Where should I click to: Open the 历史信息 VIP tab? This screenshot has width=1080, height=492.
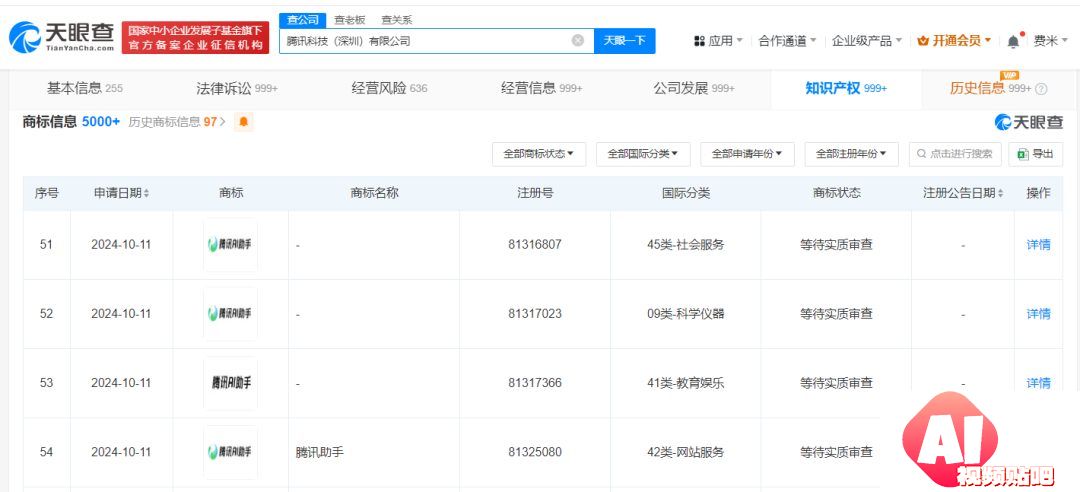point(990,88)
